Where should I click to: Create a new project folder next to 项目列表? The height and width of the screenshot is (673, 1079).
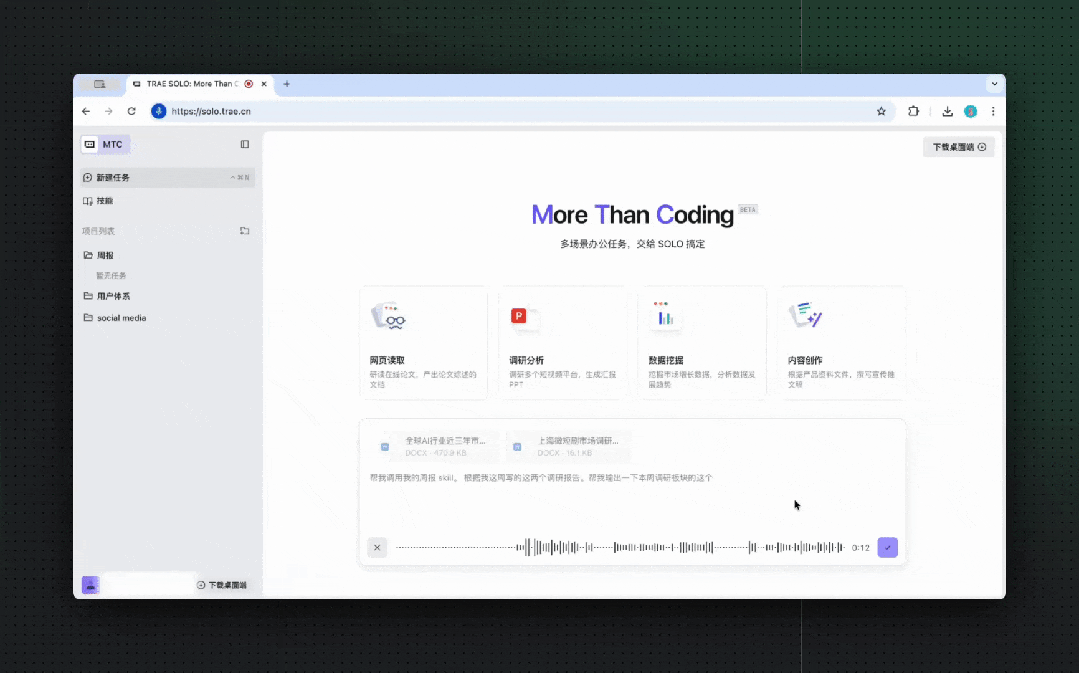pos(244,231)
